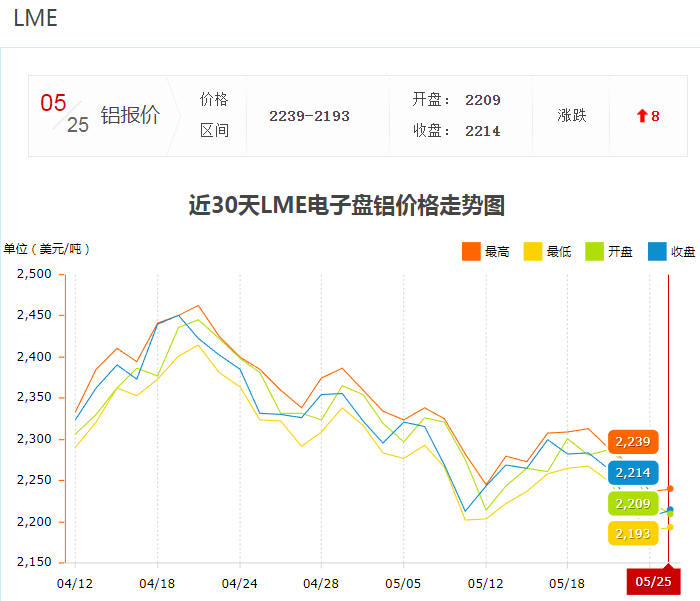Viewport: 700px width, 601px height.
Task: Click the blue 2,214 close tooltip
Action: pos(633,472)
